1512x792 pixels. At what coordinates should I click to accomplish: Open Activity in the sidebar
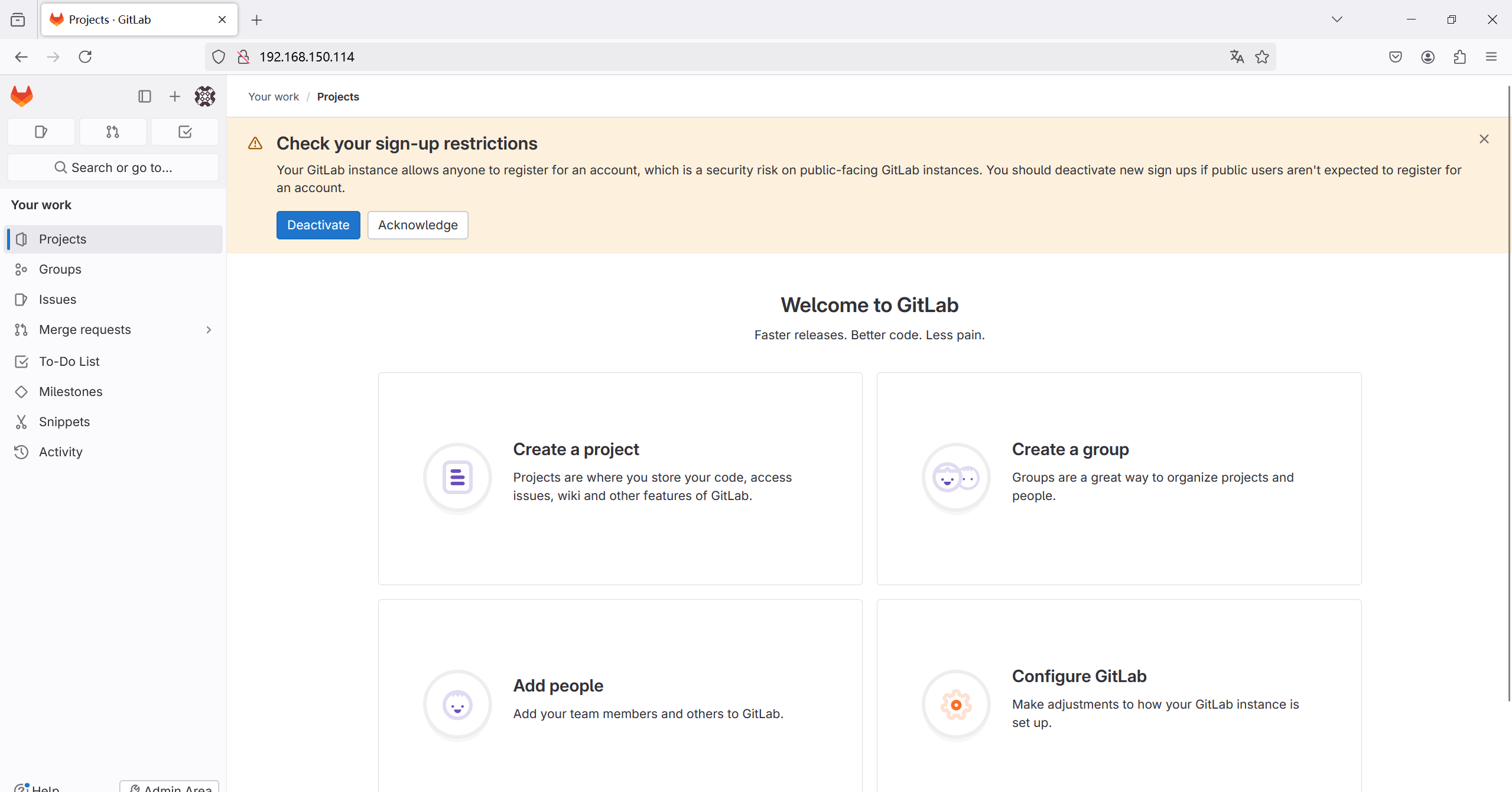pyautogui.click(x=113, y=452)
